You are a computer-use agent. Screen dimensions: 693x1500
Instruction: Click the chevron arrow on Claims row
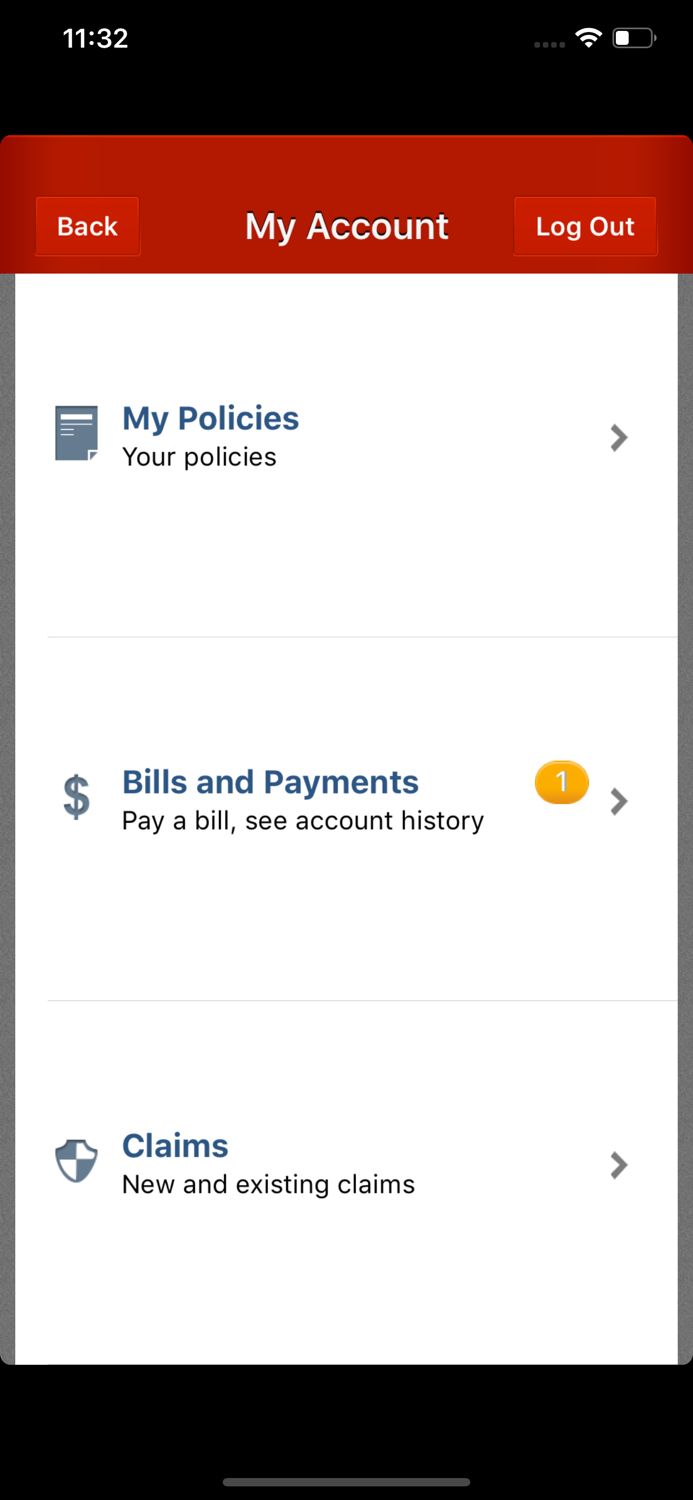coord(619,1165)
